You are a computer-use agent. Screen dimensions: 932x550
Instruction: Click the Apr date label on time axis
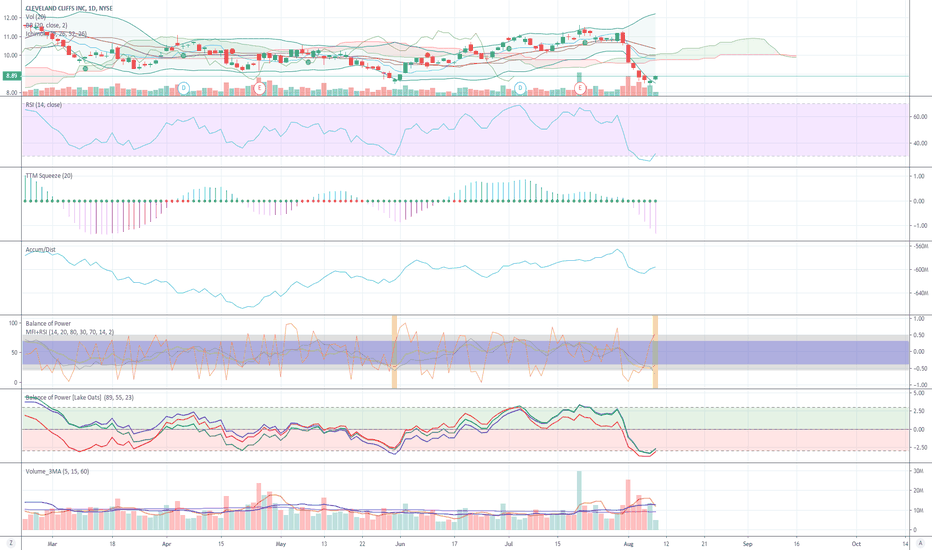coord(166,543)
